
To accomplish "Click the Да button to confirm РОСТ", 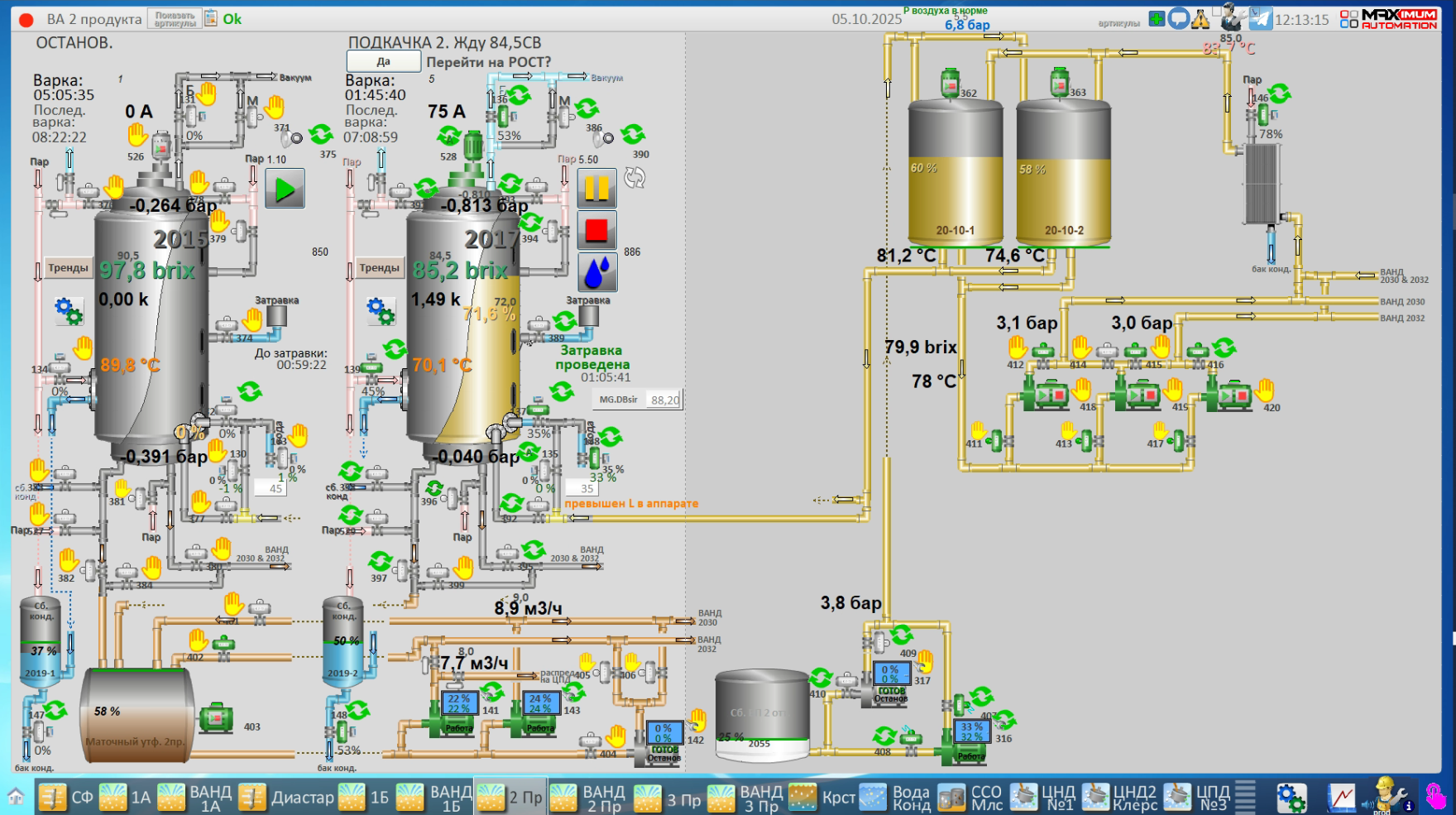I will [x=383, y=62].
